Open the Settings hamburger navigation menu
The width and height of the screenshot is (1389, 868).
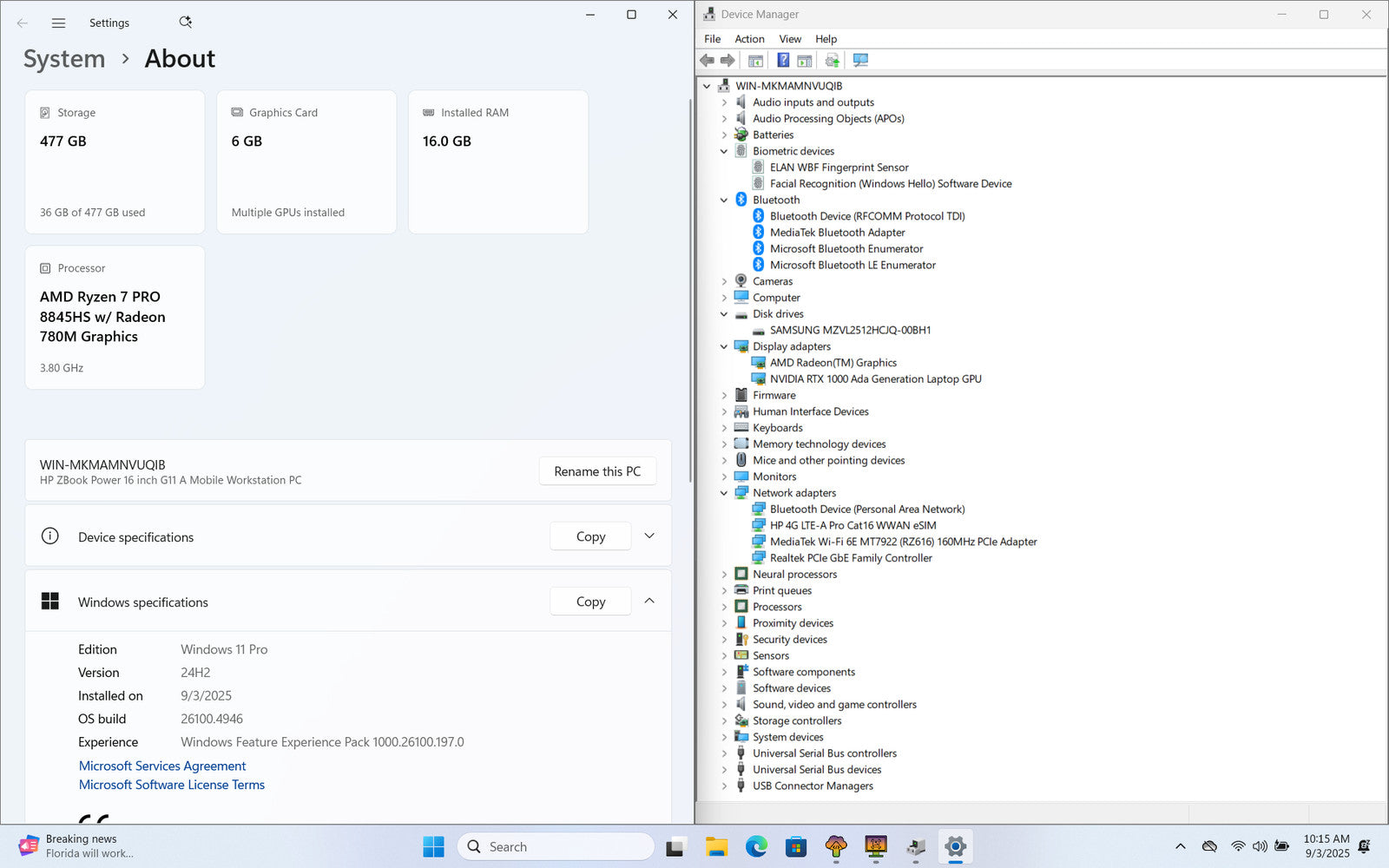click(x=58, y=23)
